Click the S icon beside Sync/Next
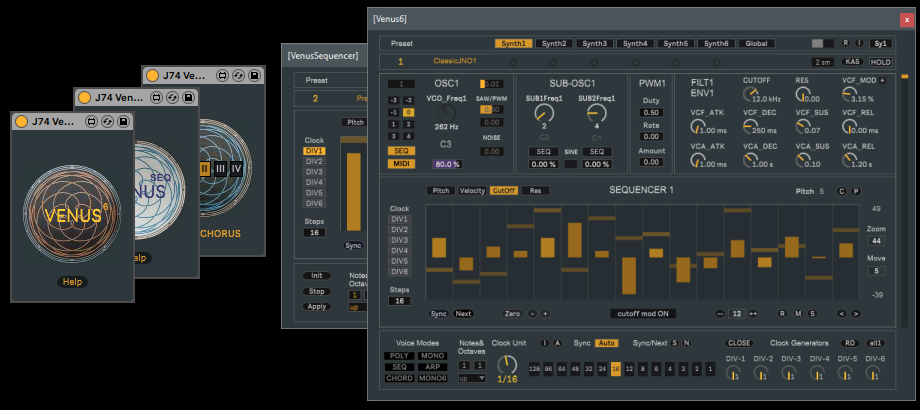Viewport: 920px width, 410px height. [x=675, y=343]
